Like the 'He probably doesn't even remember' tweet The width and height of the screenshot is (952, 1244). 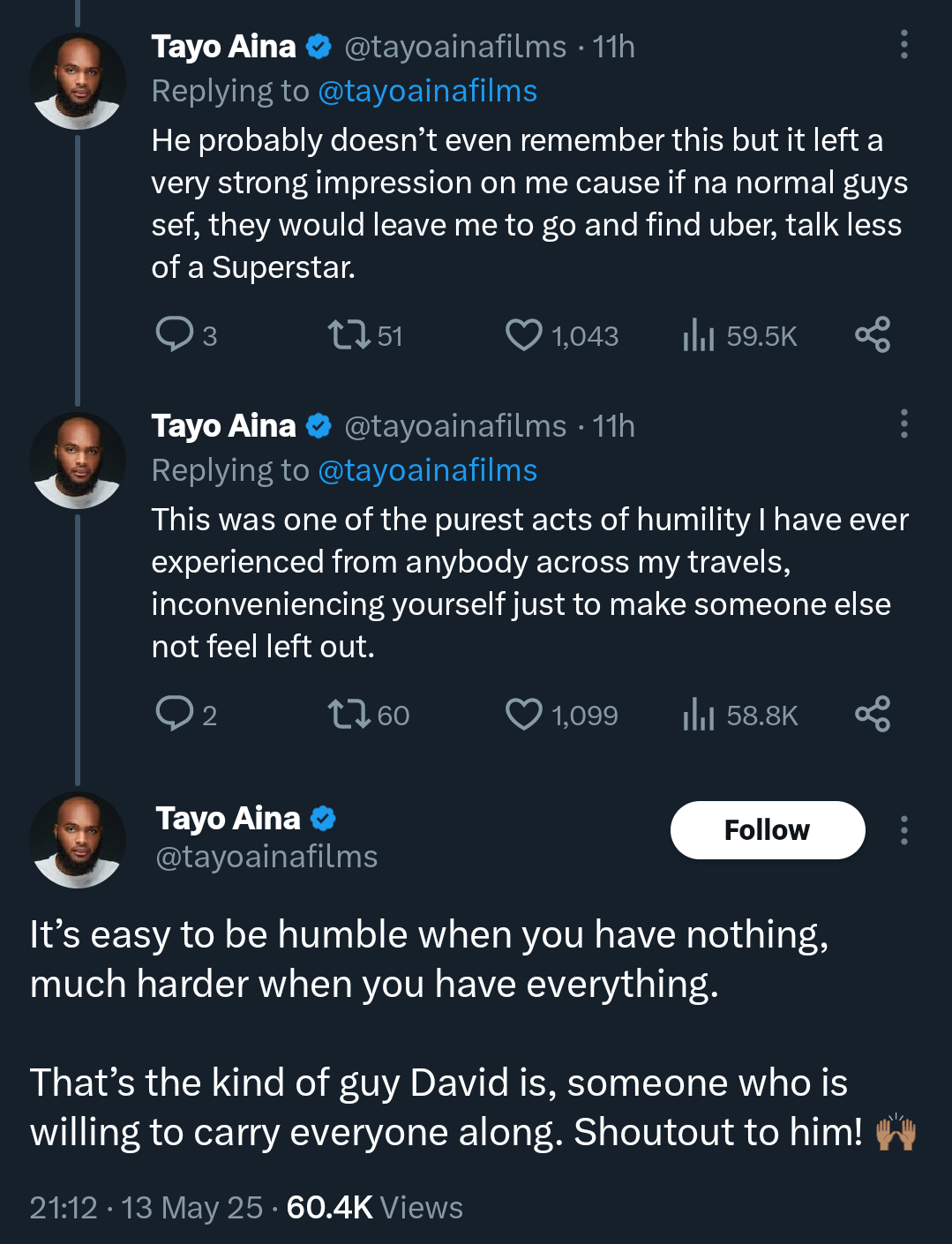[x=524, y=335]
